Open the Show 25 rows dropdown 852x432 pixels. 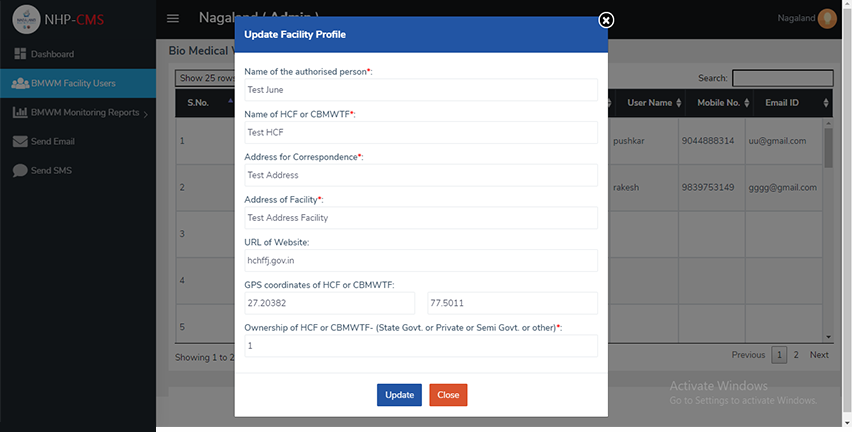click(205, 78)
